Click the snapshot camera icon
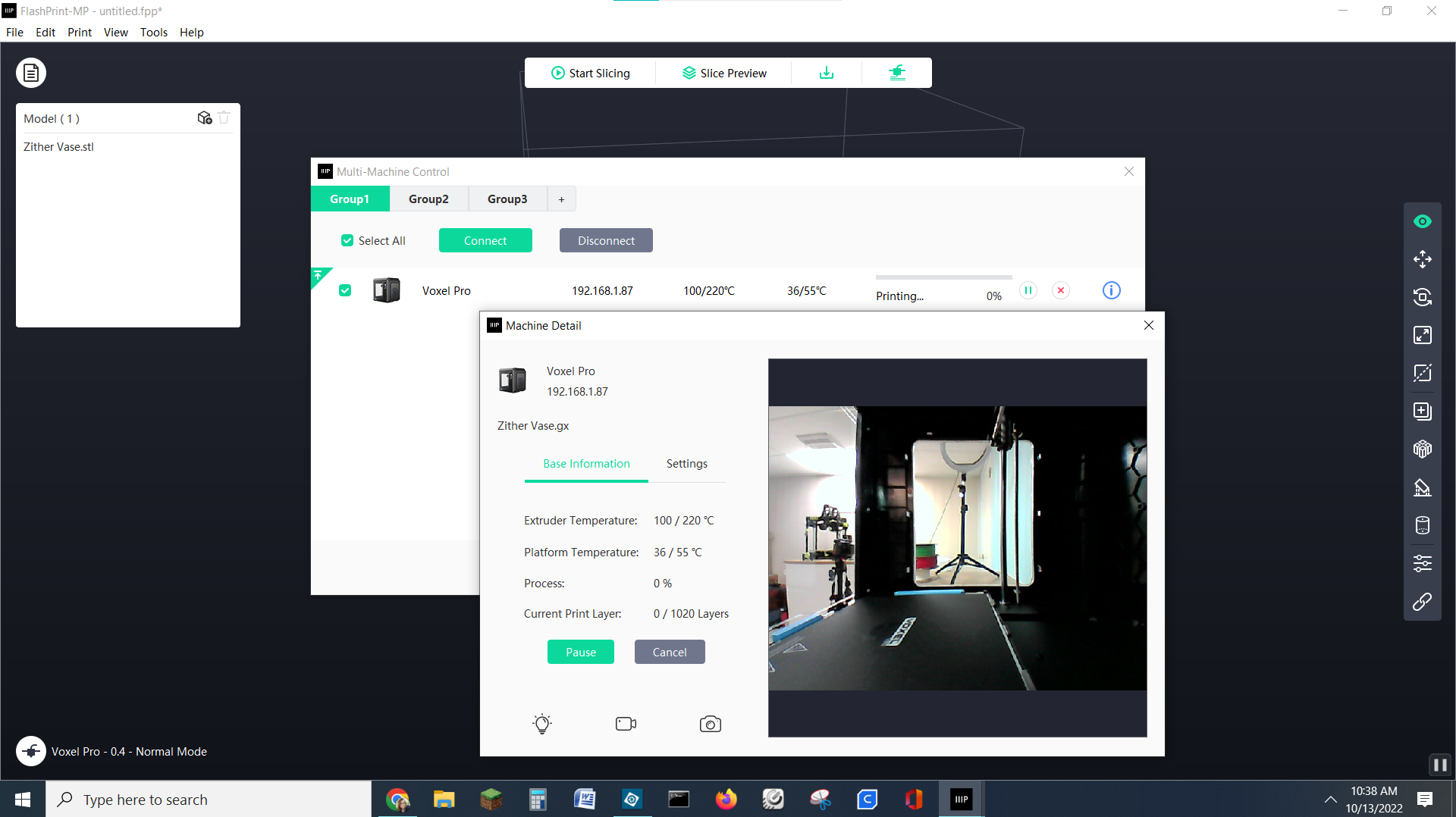 (711, 724)
